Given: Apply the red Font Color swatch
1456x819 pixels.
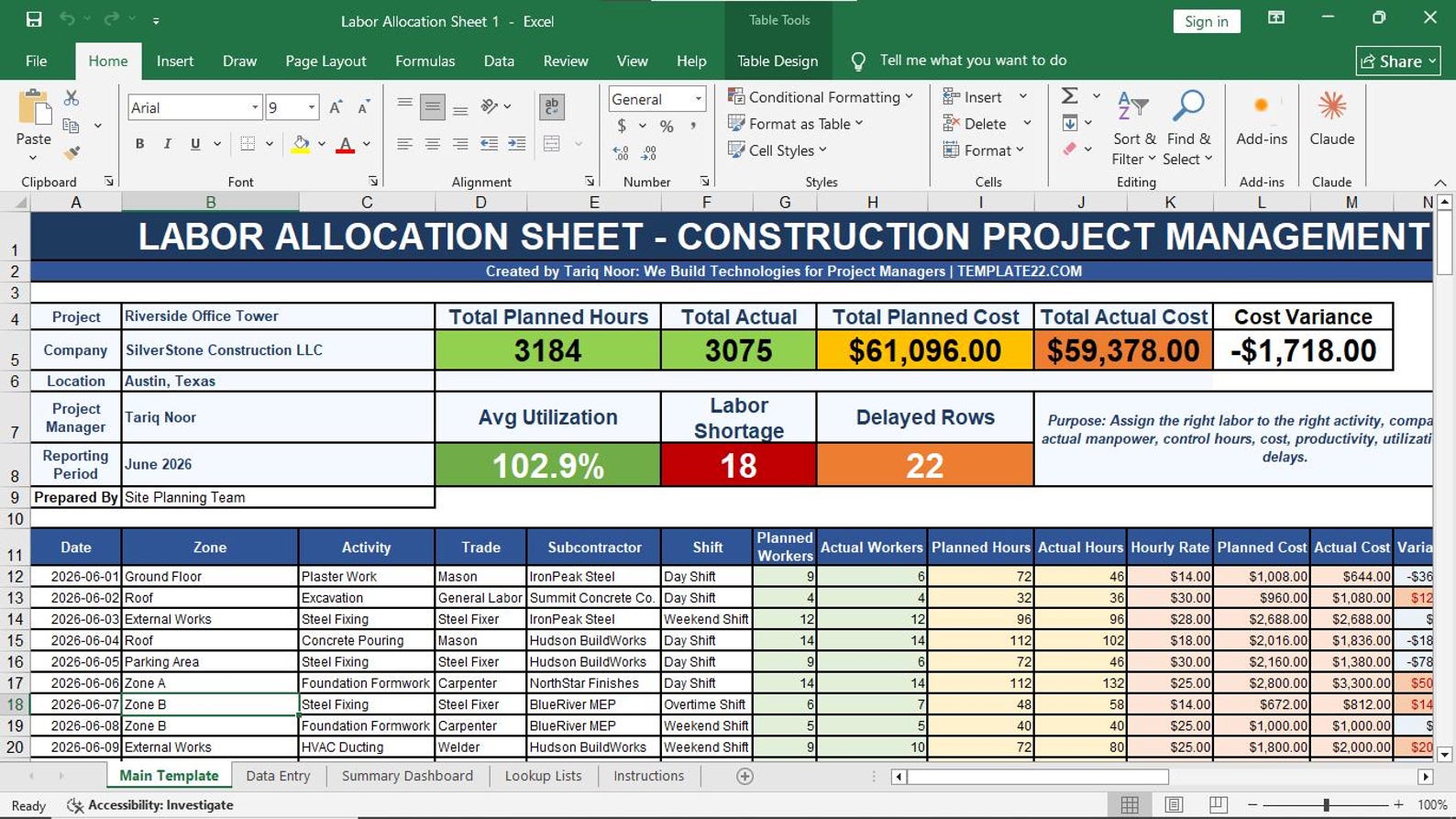Looking at the screenshot, I should click(x=345, y=144).
